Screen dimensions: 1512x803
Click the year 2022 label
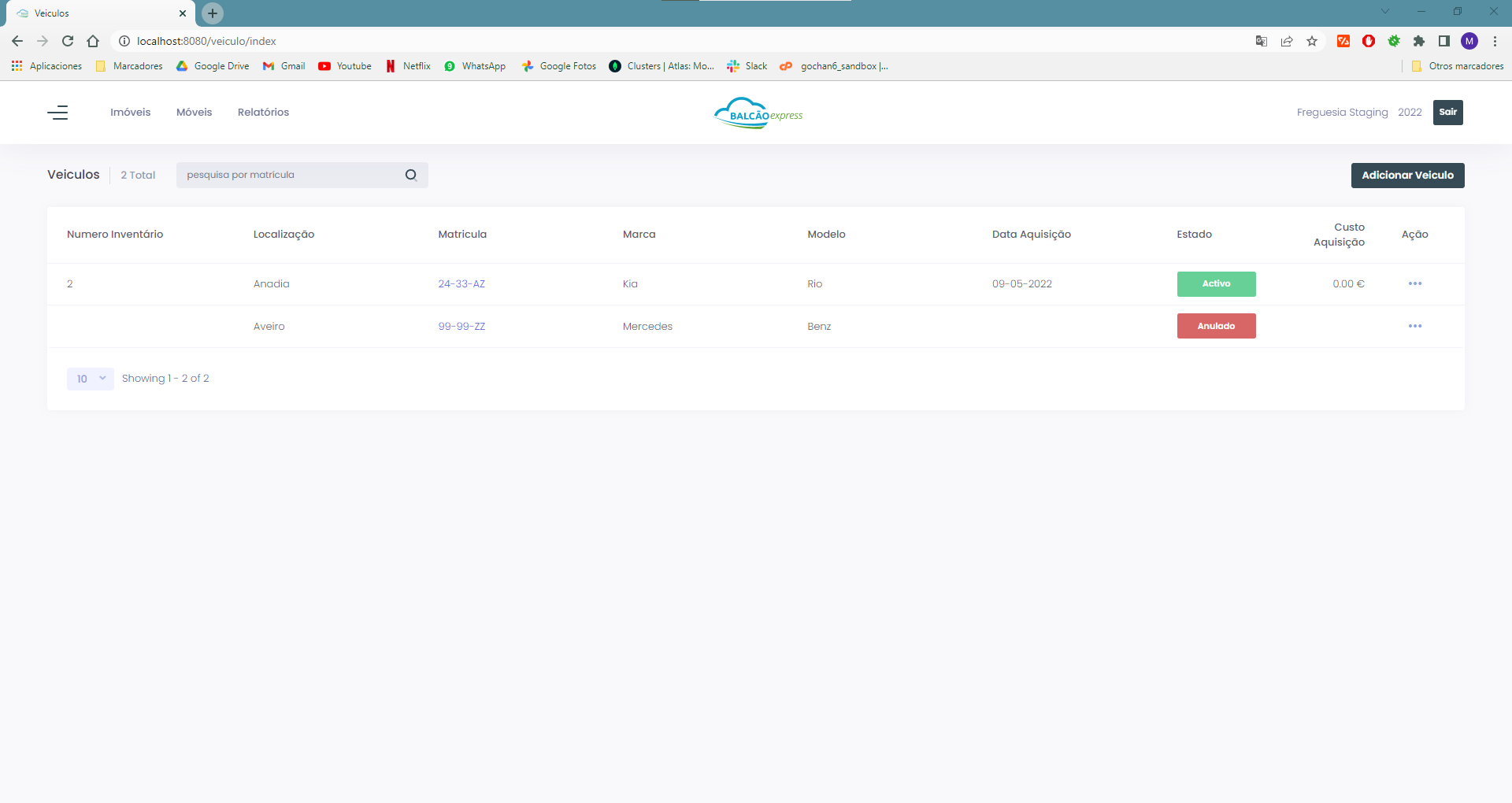1410,113
